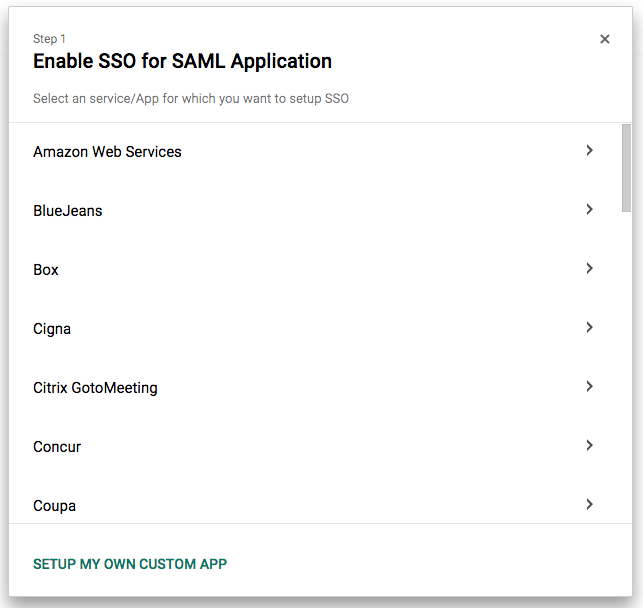
Task: Click the arrow beside Concur
Action: coord(589,446)
